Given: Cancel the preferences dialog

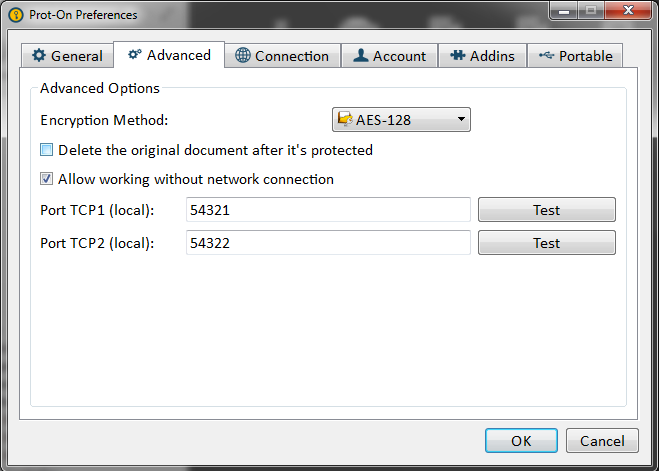Looking at the screenshot, I should (x=602, y=440).
